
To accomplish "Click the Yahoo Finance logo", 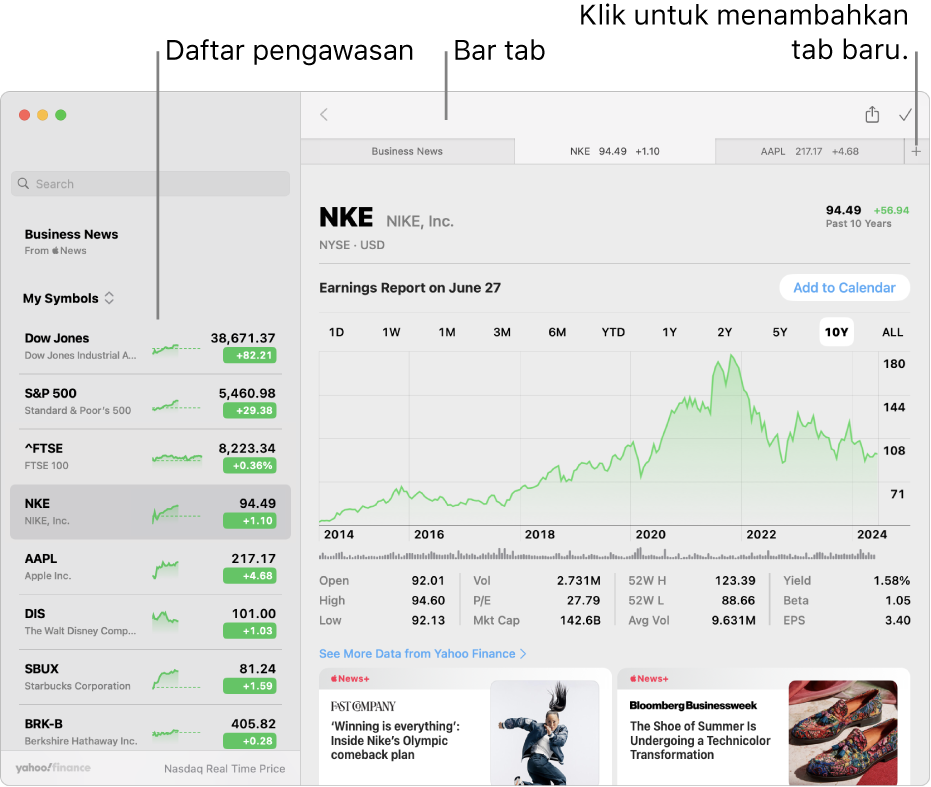I will pos(51,768).
